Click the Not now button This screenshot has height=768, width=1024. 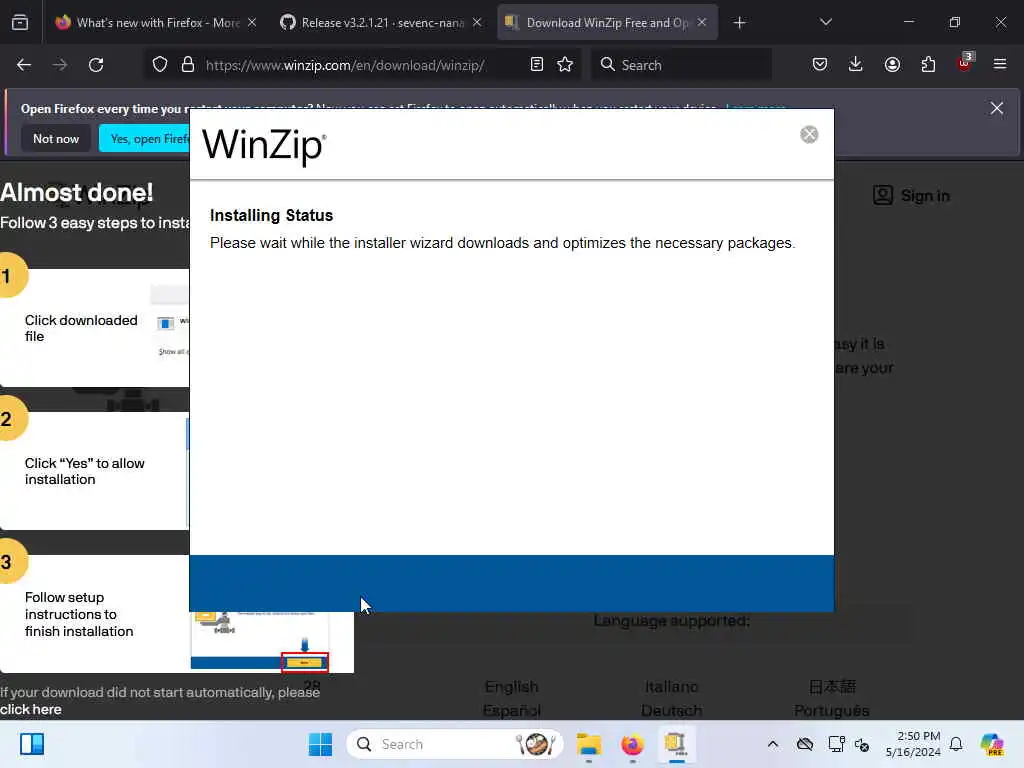pos(56,138)
